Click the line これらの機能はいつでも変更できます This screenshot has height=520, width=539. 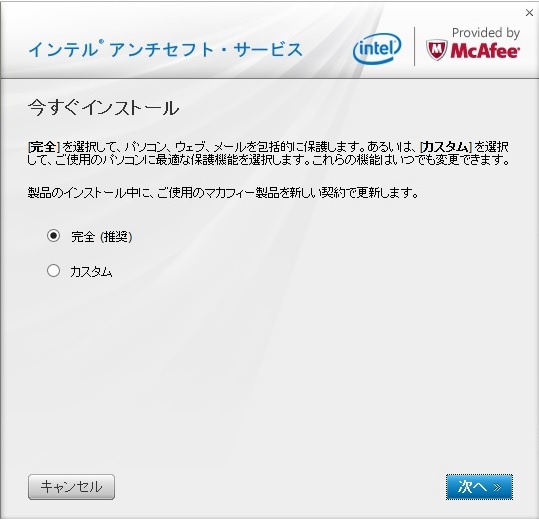pos(411,159)
